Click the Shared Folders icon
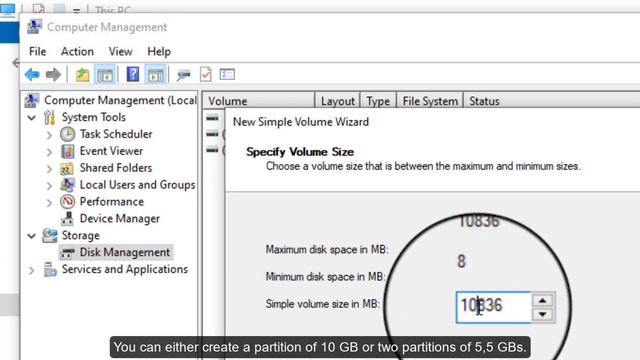Viewport: 640px width, 360px height. pyautogui.click(x=67, y=168)
